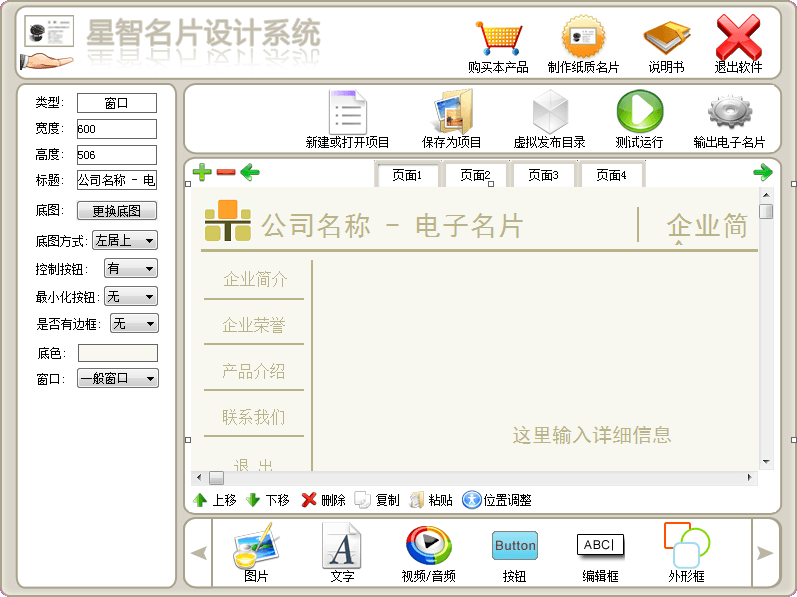
Task: Switch to the 页面4 tab
Action: coord(611,175)
